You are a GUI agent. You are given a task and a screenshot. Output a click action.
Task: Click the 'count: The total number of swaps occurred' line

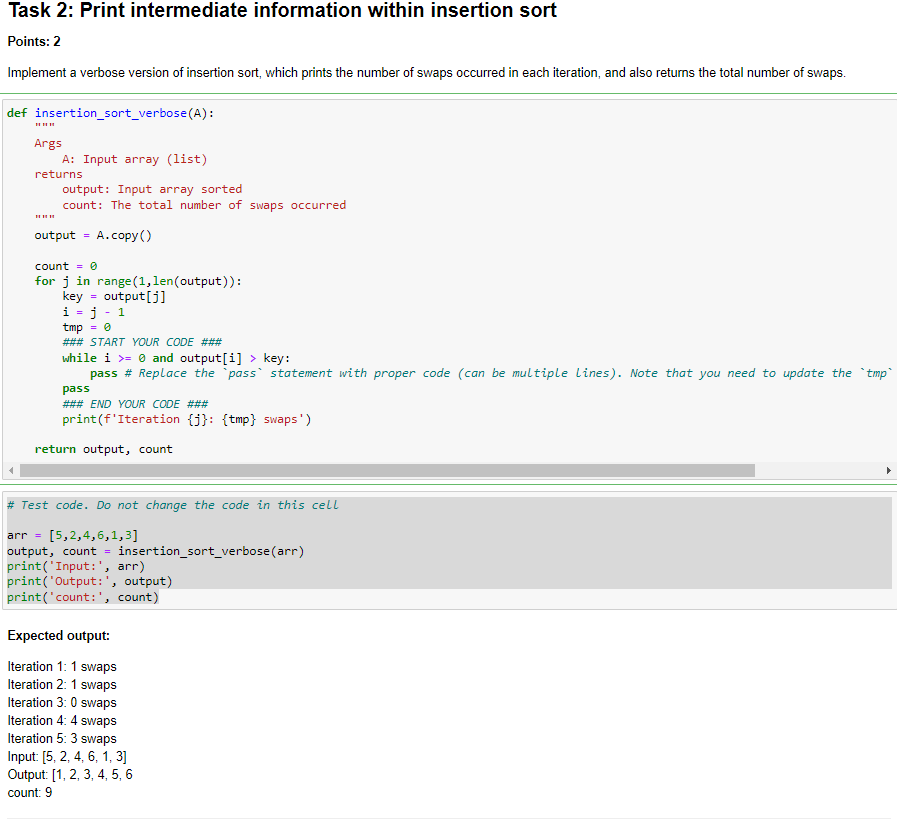204,205
